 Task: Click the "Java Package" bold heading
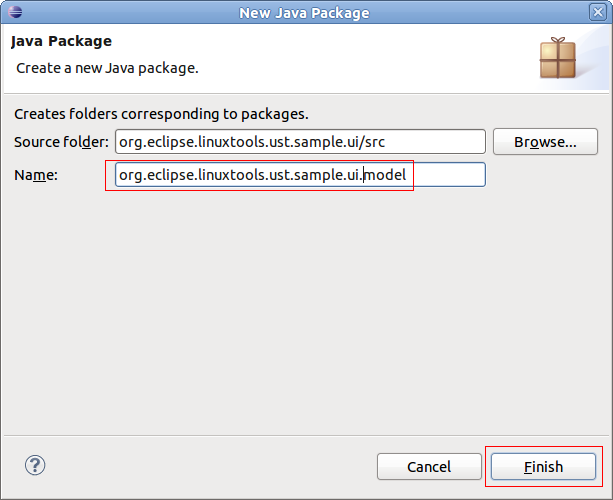click(x=61, y=42)
